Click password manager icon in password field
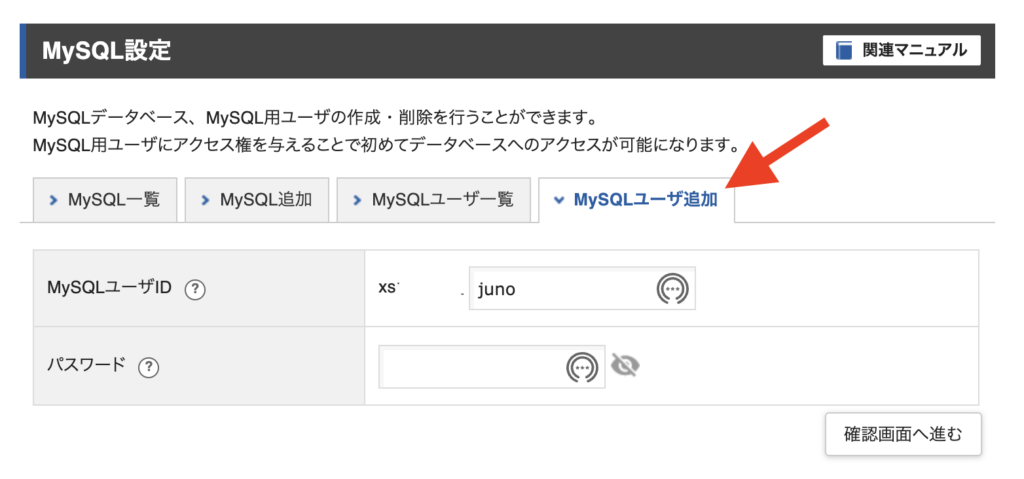The height and width of the screenshot is (479, 1024). [582, 367]
